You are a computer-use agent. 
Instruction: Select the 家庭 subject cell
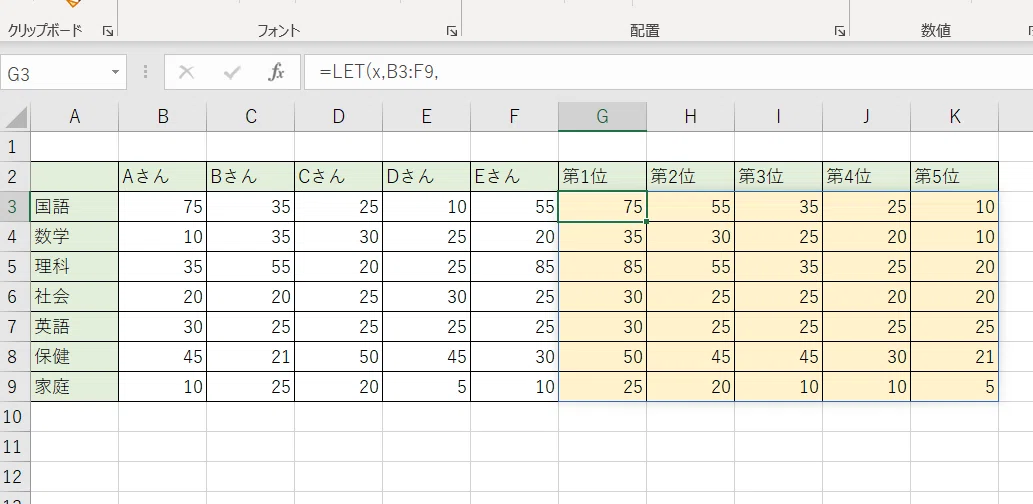click(74, 387)
